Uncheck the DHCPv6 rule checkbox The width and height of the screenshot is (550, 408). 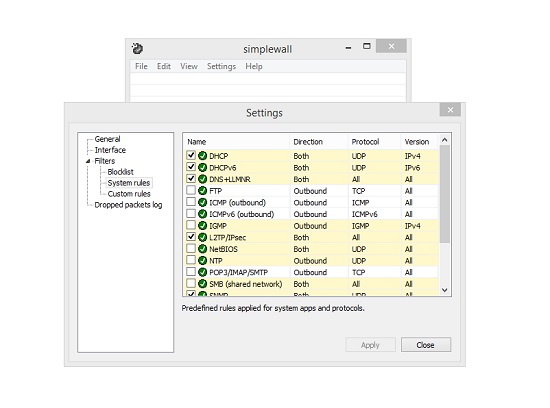coord(191,167)
